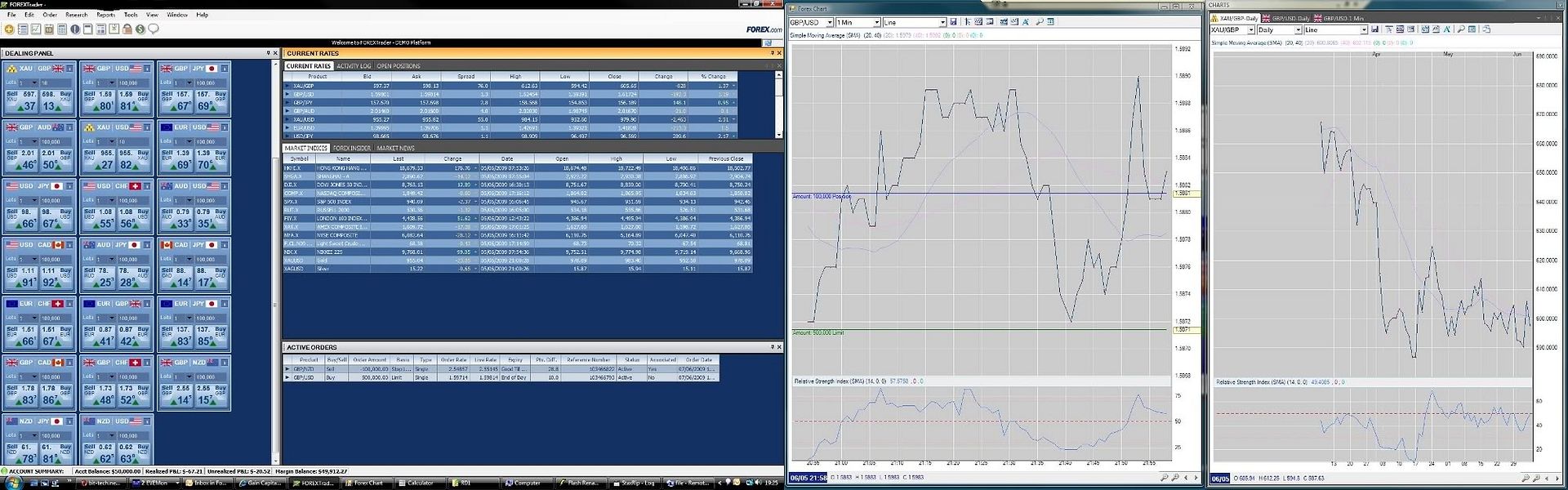
Task: Click the text annotation 'A' icon in XAU/GBP chart toolbar
Action: [1448, 29]
